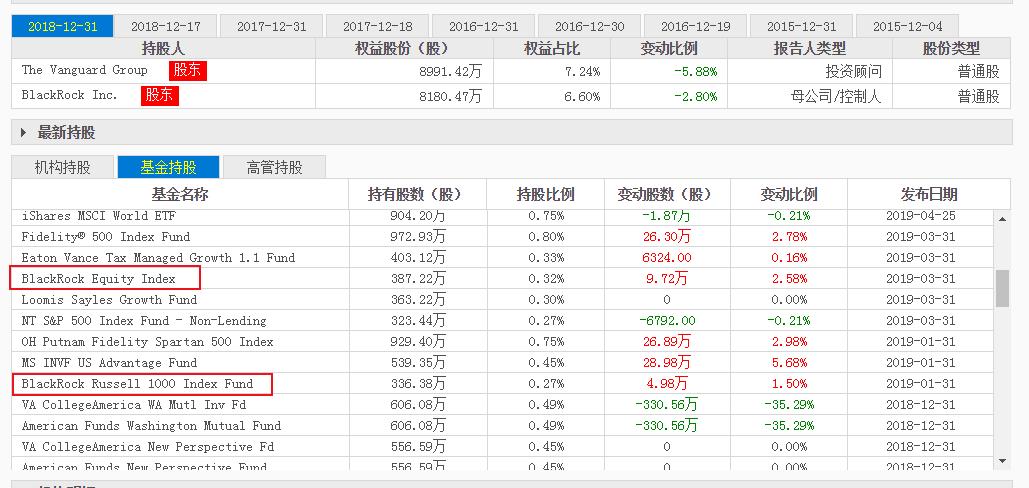Sort by 发布日期 column header
Image resolution: width=1029 pixels, height=488 pixels.
coord(921,194)
